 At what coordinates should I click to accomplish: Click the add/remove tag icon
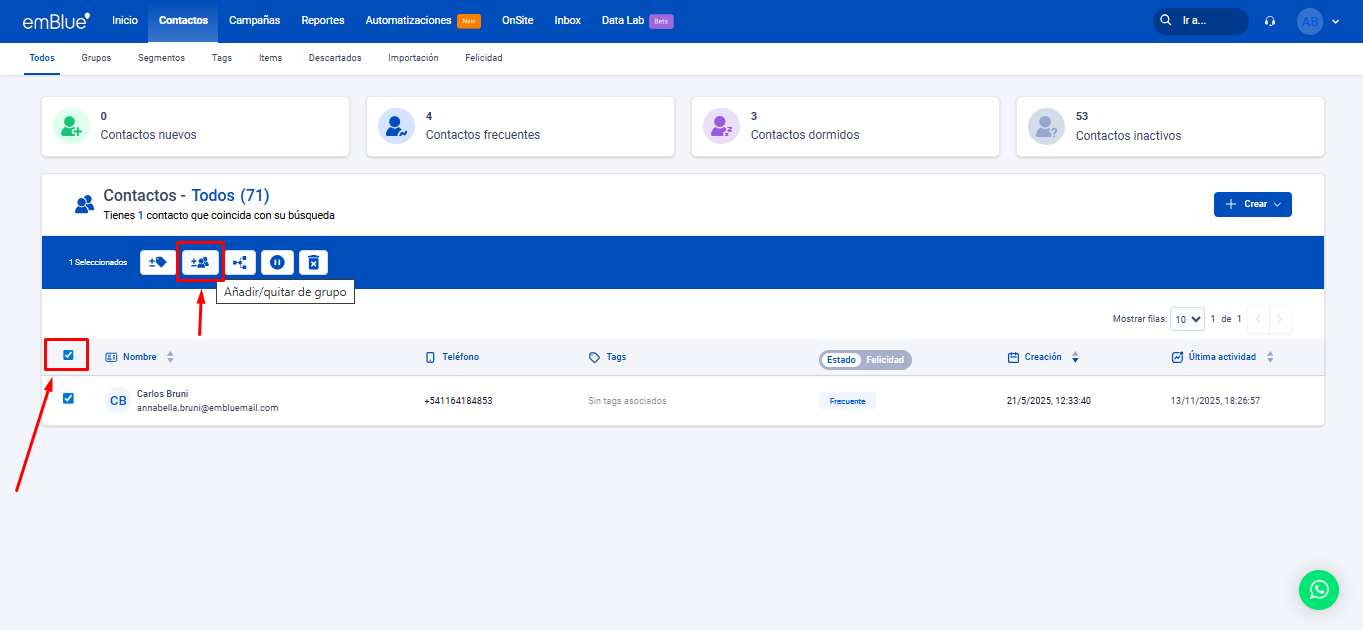tap(157, 262)
